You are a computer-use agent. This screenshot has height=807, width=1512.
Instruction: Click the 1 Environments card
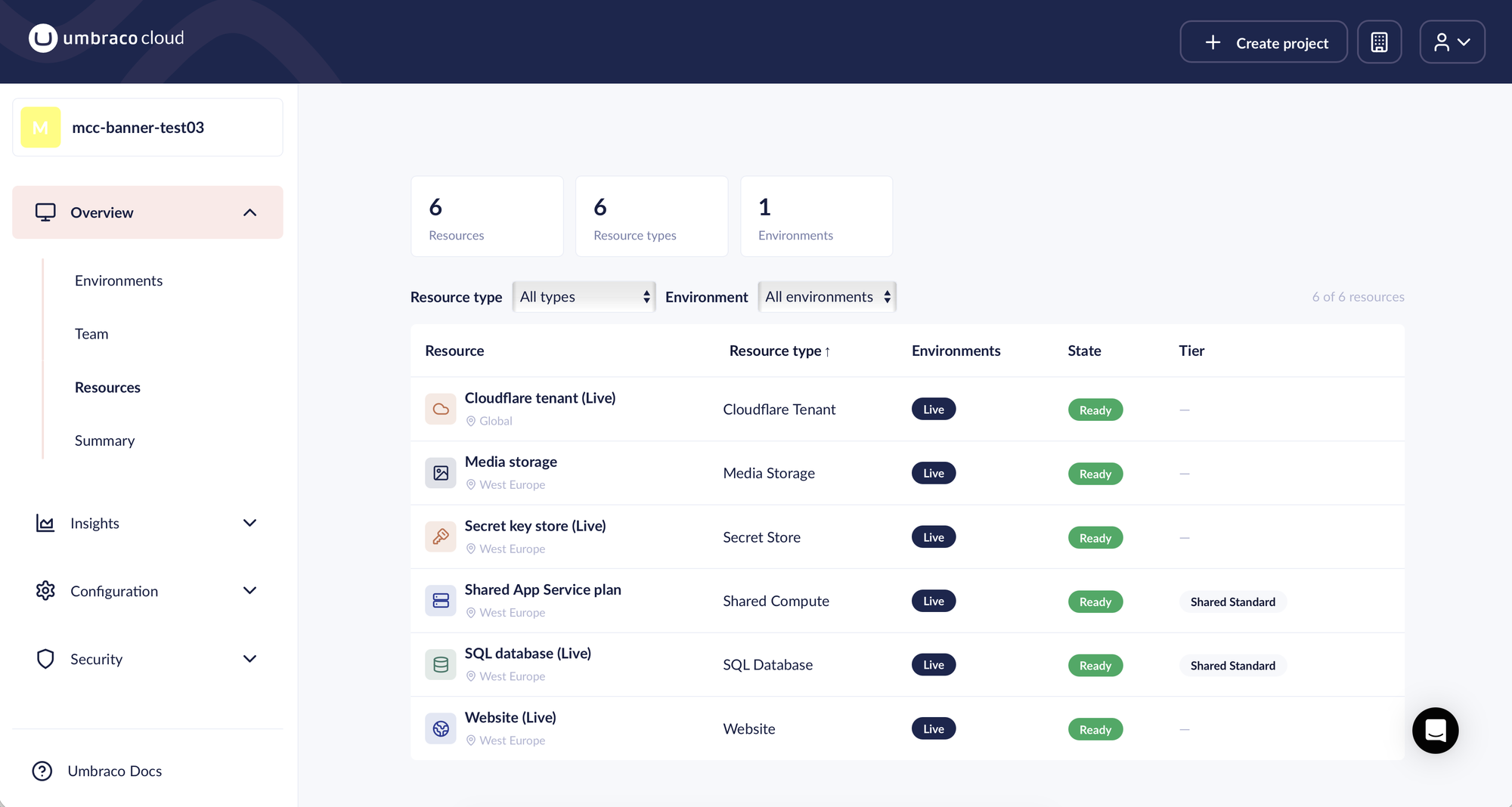[816, 216]
